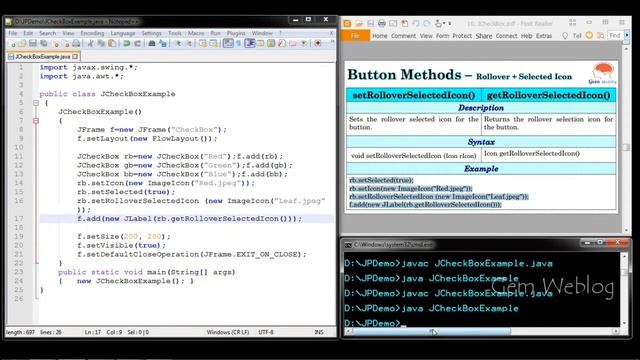Zoom in using Notepad++ toolbar icon
640x360 pixels.
pyautogui.click(x=178, y=43)
